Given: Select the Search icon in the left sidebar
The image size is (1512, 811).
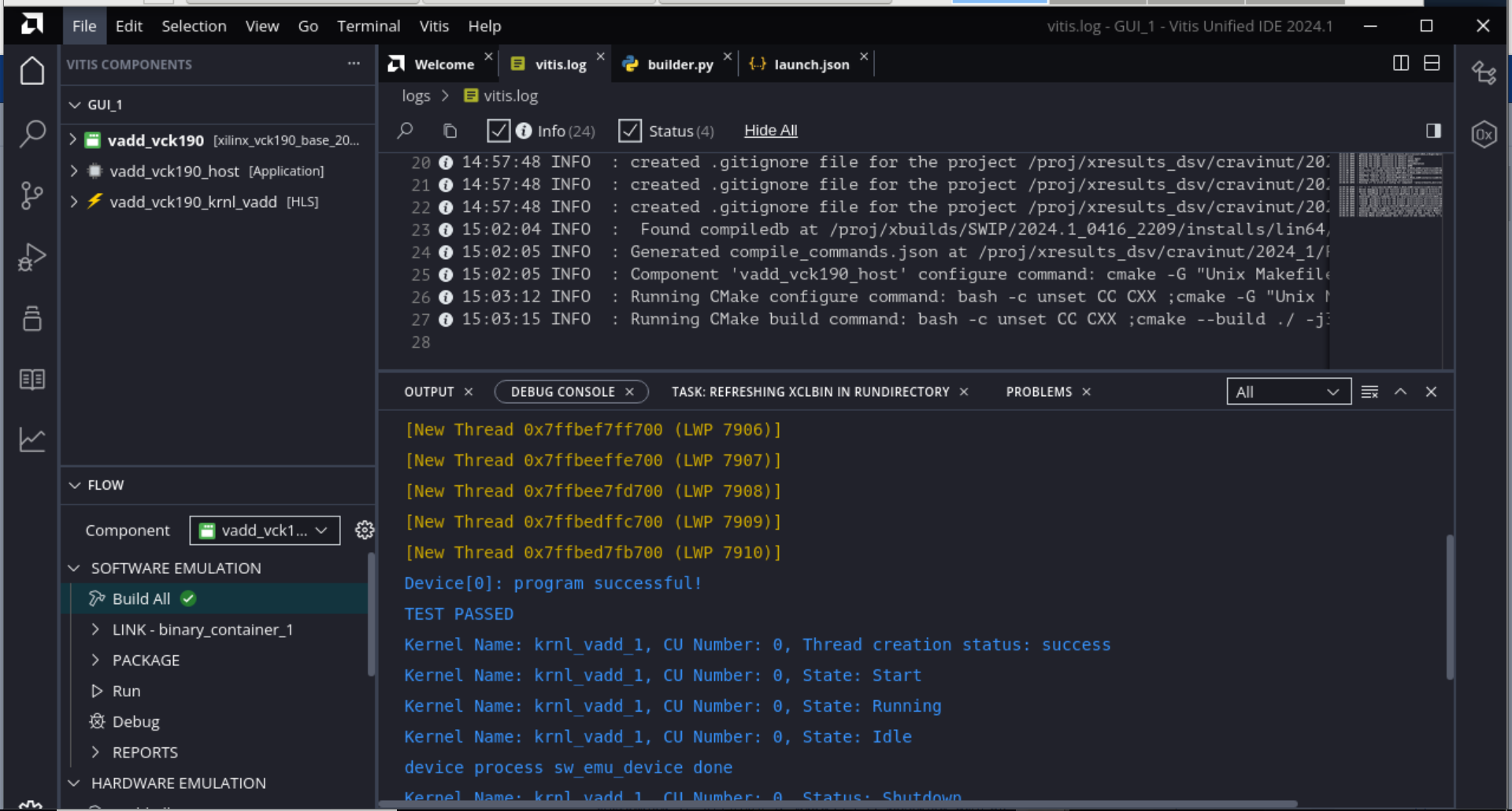Looking at the screenshot, I should pos(32,134).
